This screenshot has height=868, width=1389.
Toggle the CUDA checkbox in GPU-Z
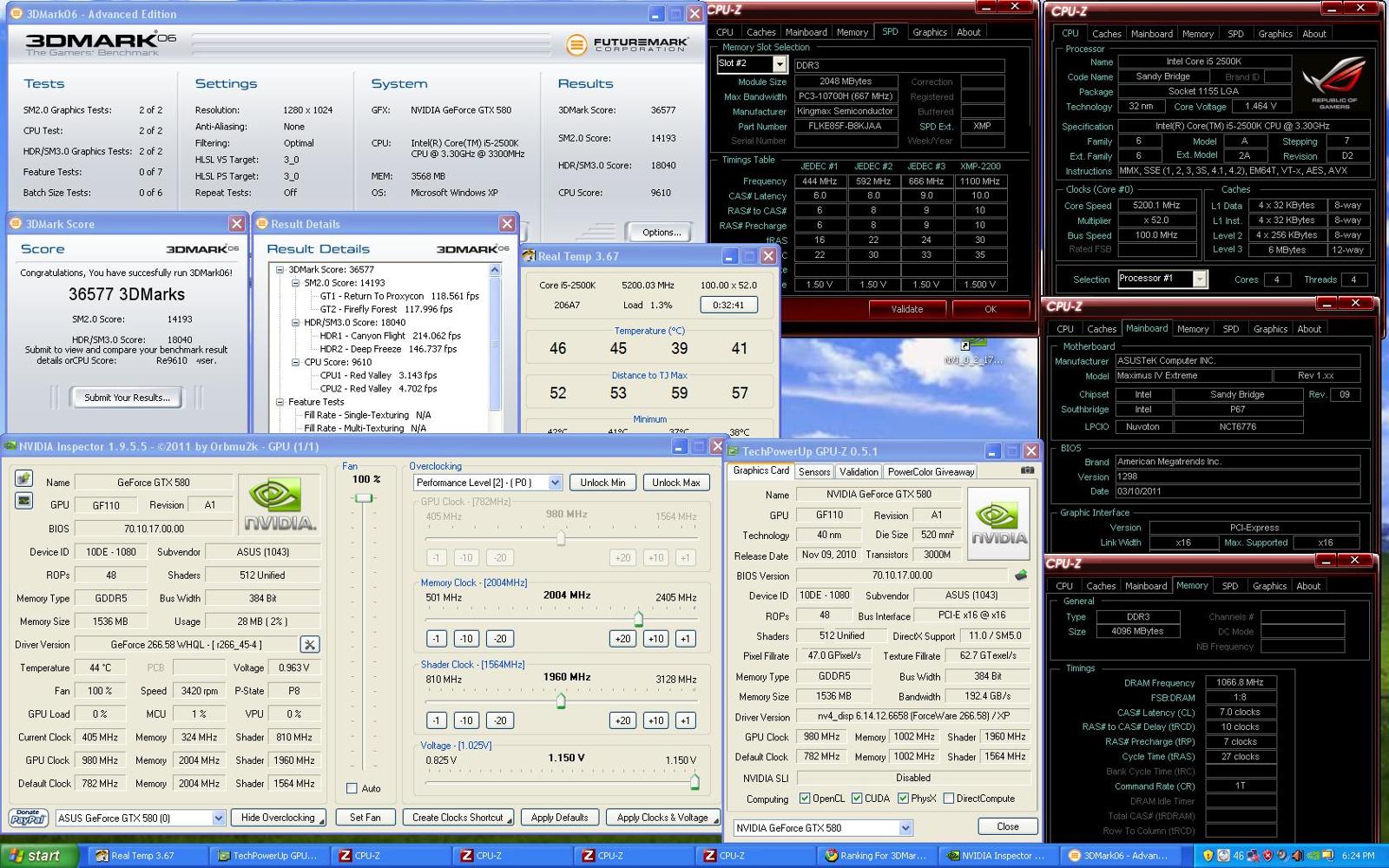[x=857, y=799]
